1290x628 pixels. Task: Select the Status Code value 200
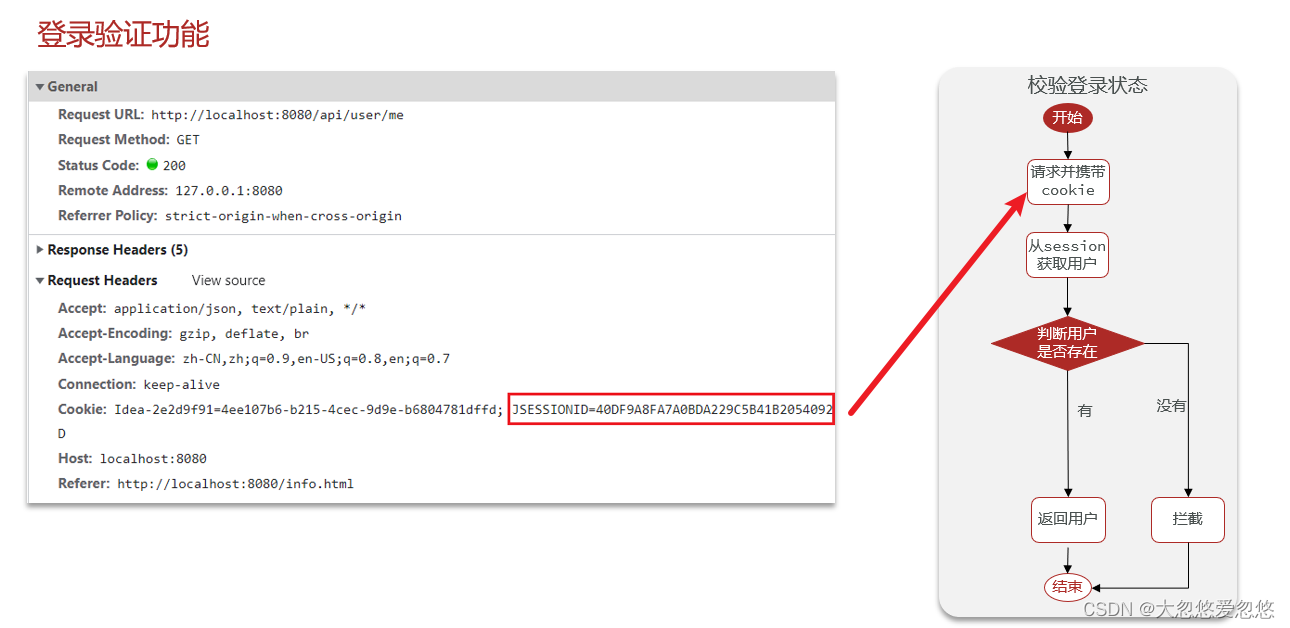[174, 166]
